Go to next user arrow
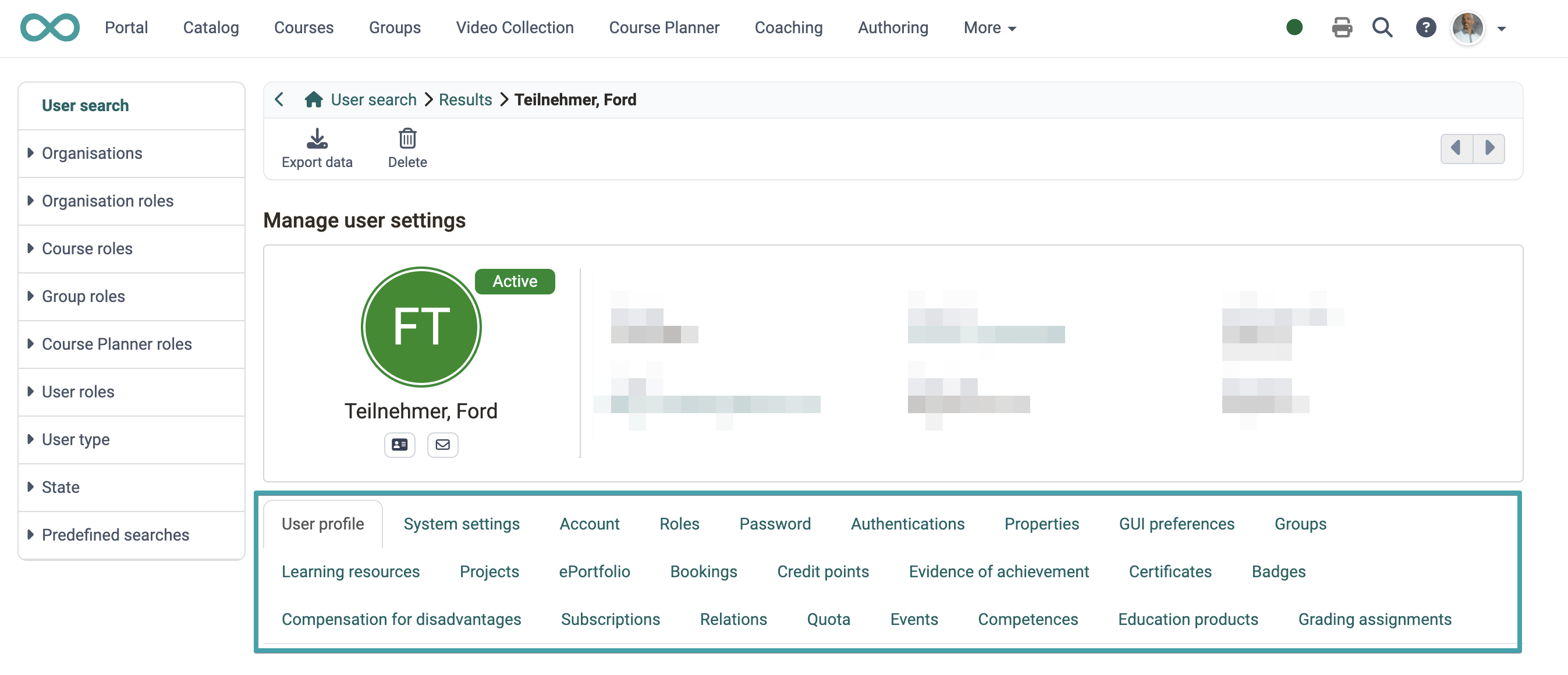Viewport: 1568px width, 675px height. (x=1489, y=148)
